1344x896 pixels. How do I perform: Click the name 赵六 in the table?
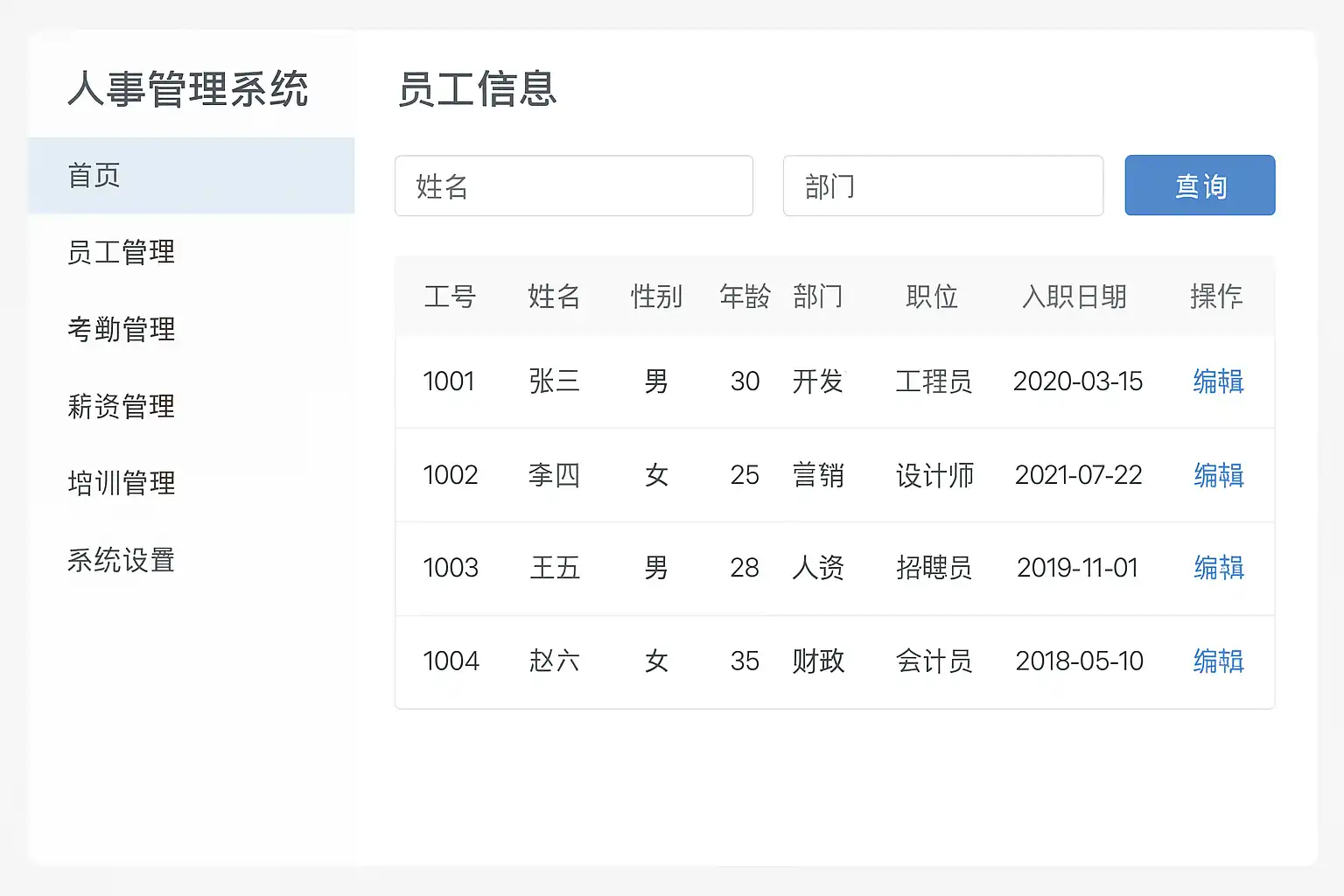[x=554, y=661]
